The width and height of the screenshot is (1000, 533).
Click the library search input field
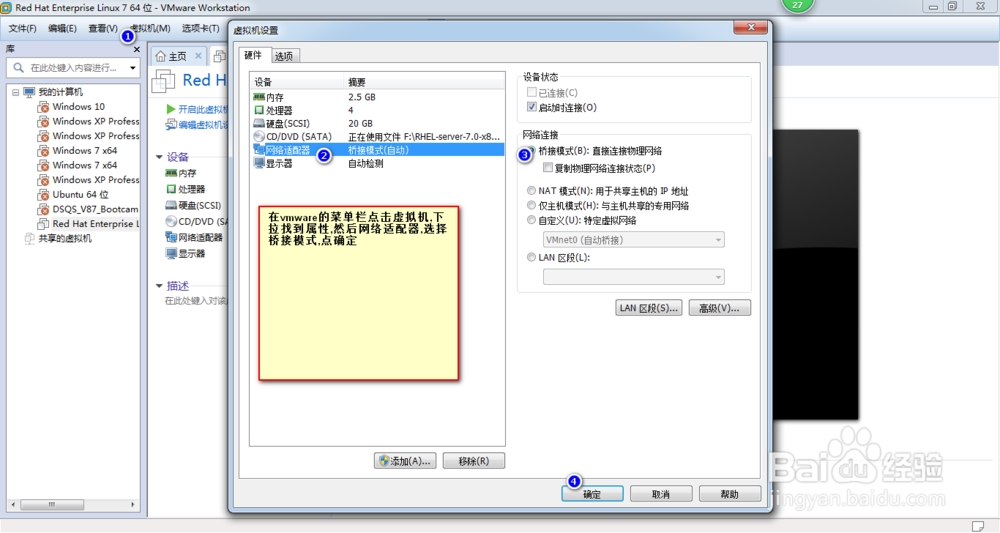(x=75, y=68)
